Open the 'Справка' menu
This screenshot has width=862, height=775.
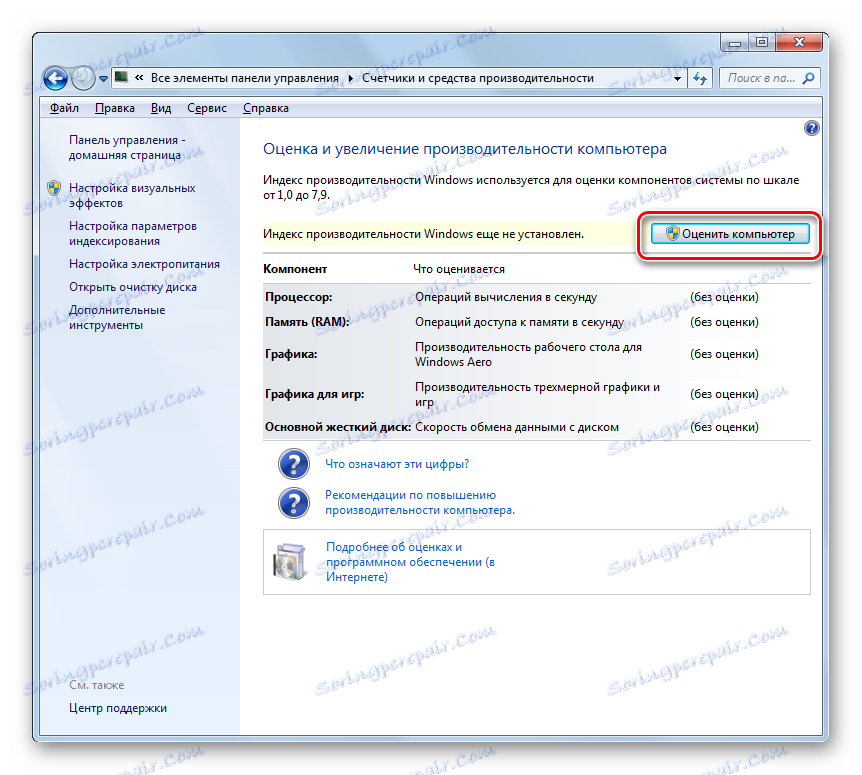pos(266,108)
